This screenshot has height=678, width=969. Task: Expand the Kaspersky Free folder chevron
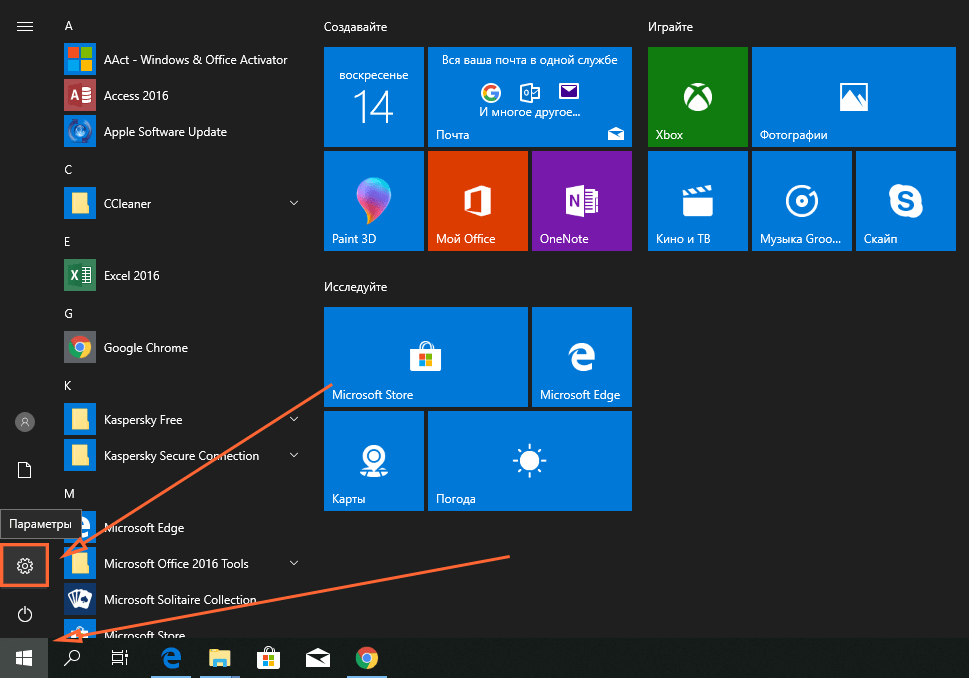[x=294, y=418]
